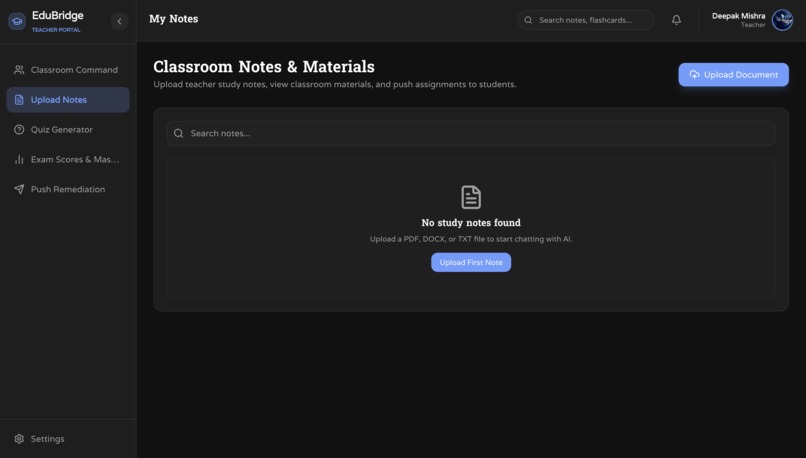Click the Deepak Mishra user name

(x=738, y=16)
